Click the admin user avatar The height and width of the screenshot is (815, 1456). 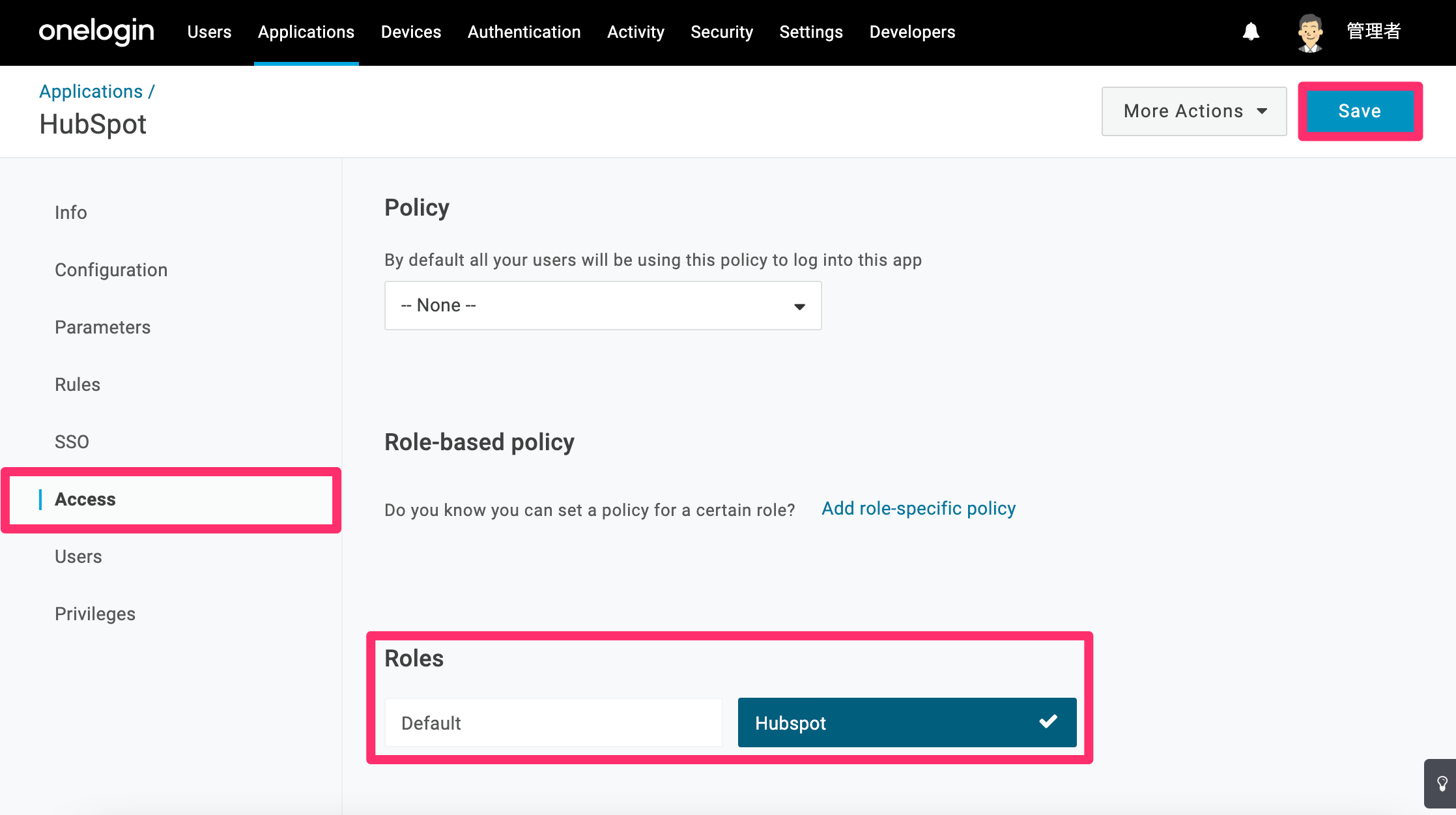[x=1310, y=32]
